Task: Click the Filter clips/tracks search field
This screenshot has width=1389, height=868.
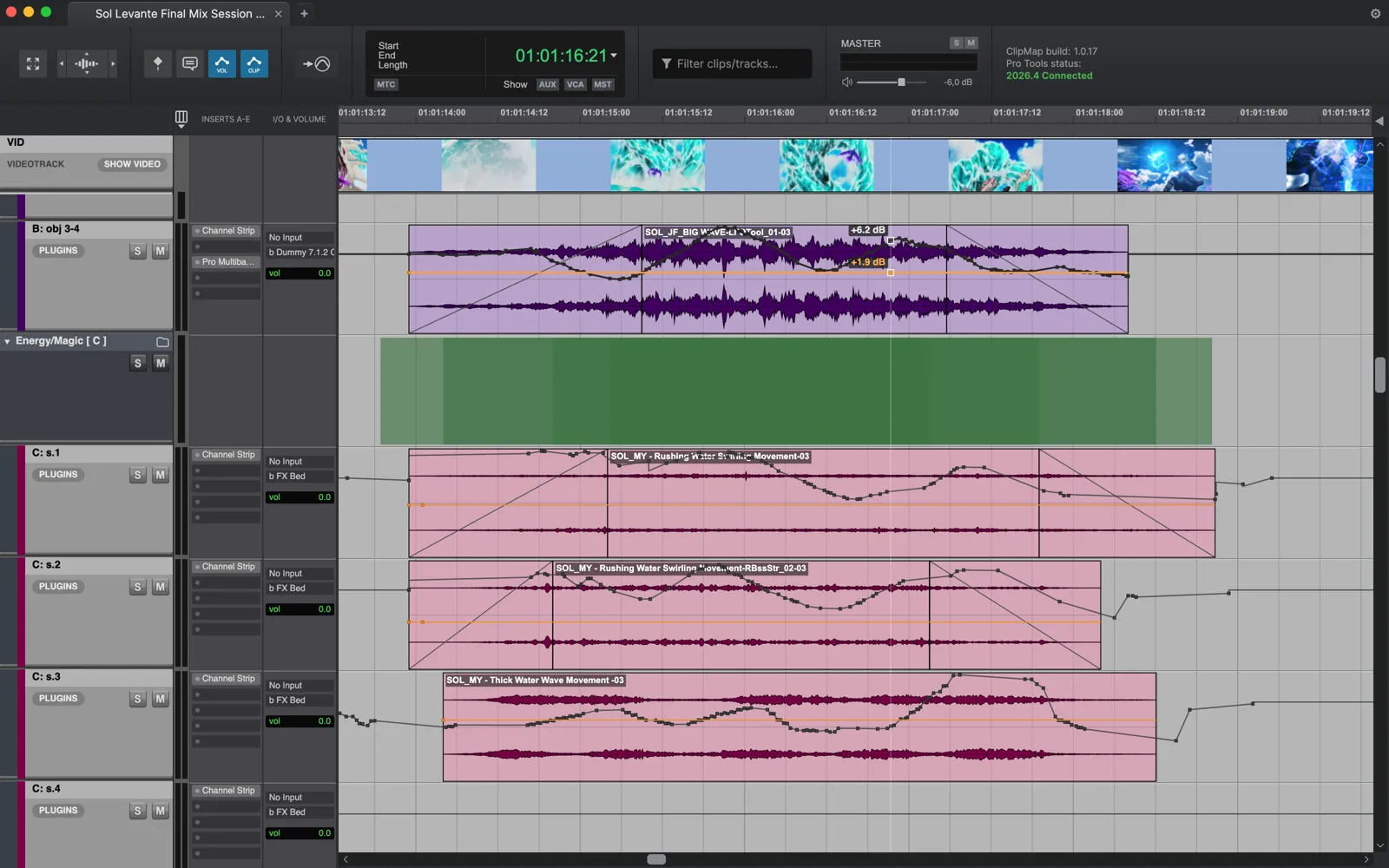Action: (x=733, y=63)
